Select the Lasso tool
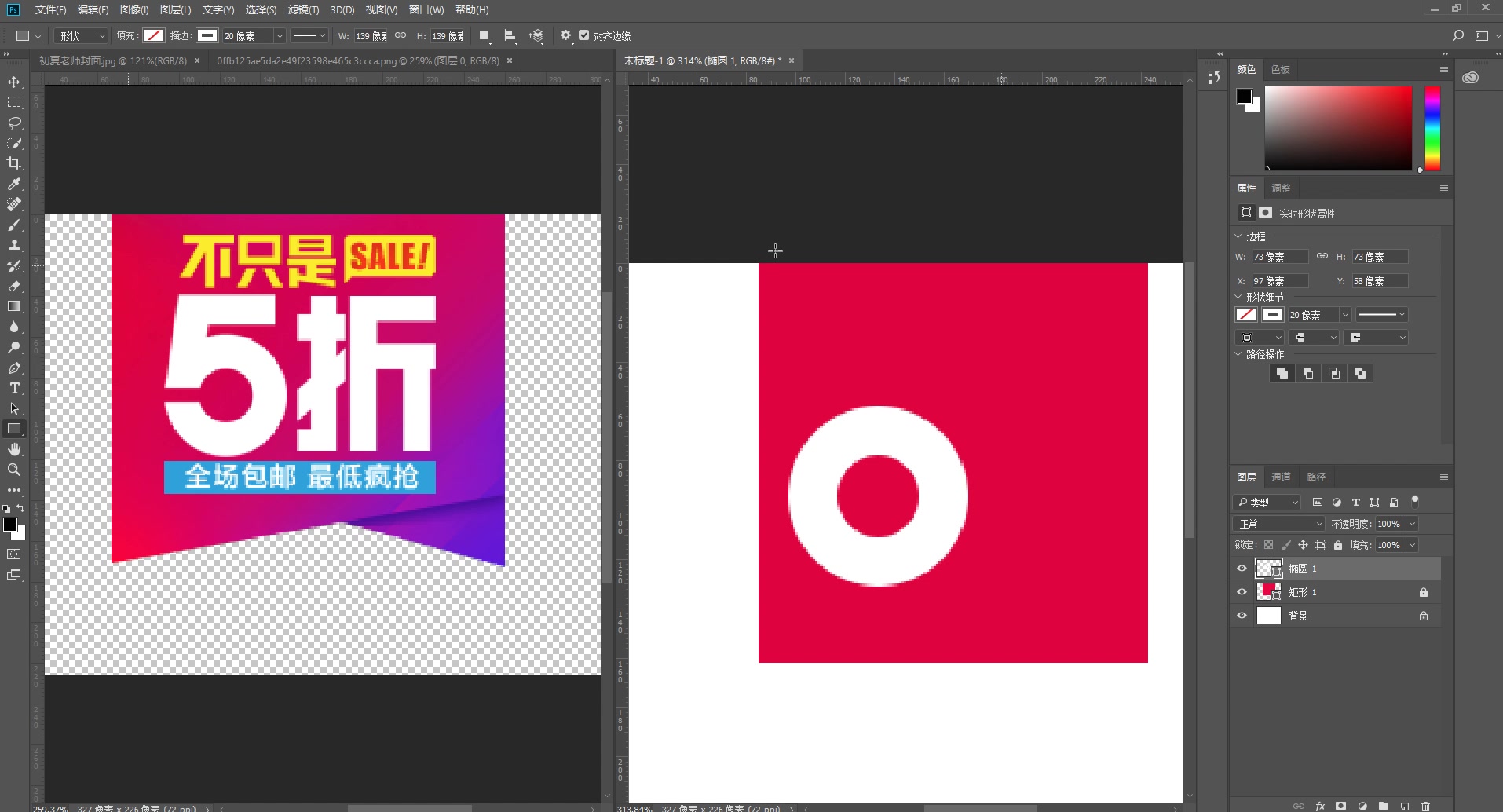The width and height of the screenshot is (1503, 812). click(14, 123)
